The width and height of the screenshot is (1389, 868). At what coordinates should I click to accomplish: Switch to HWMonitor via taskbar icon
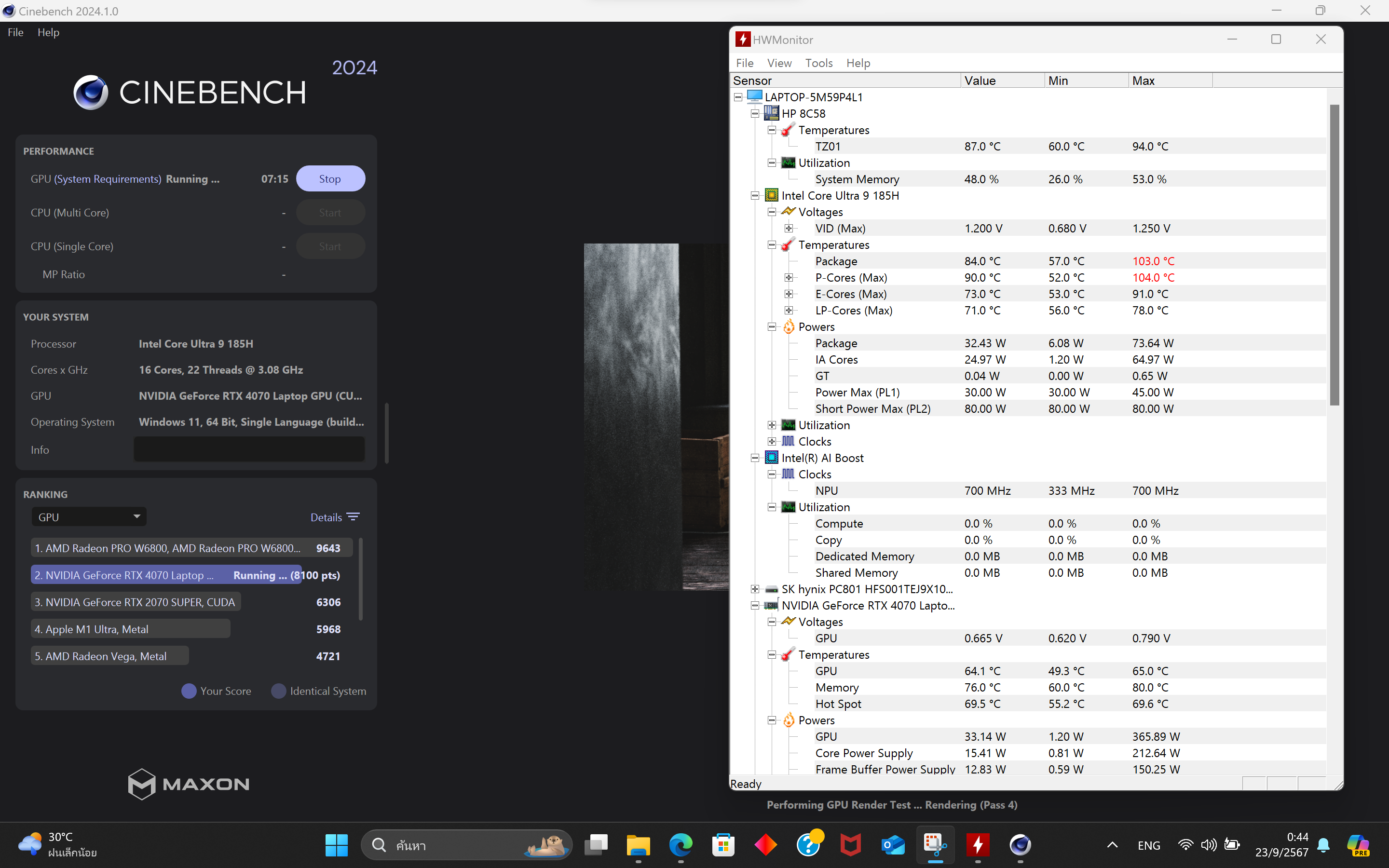[x=978, y=845]
